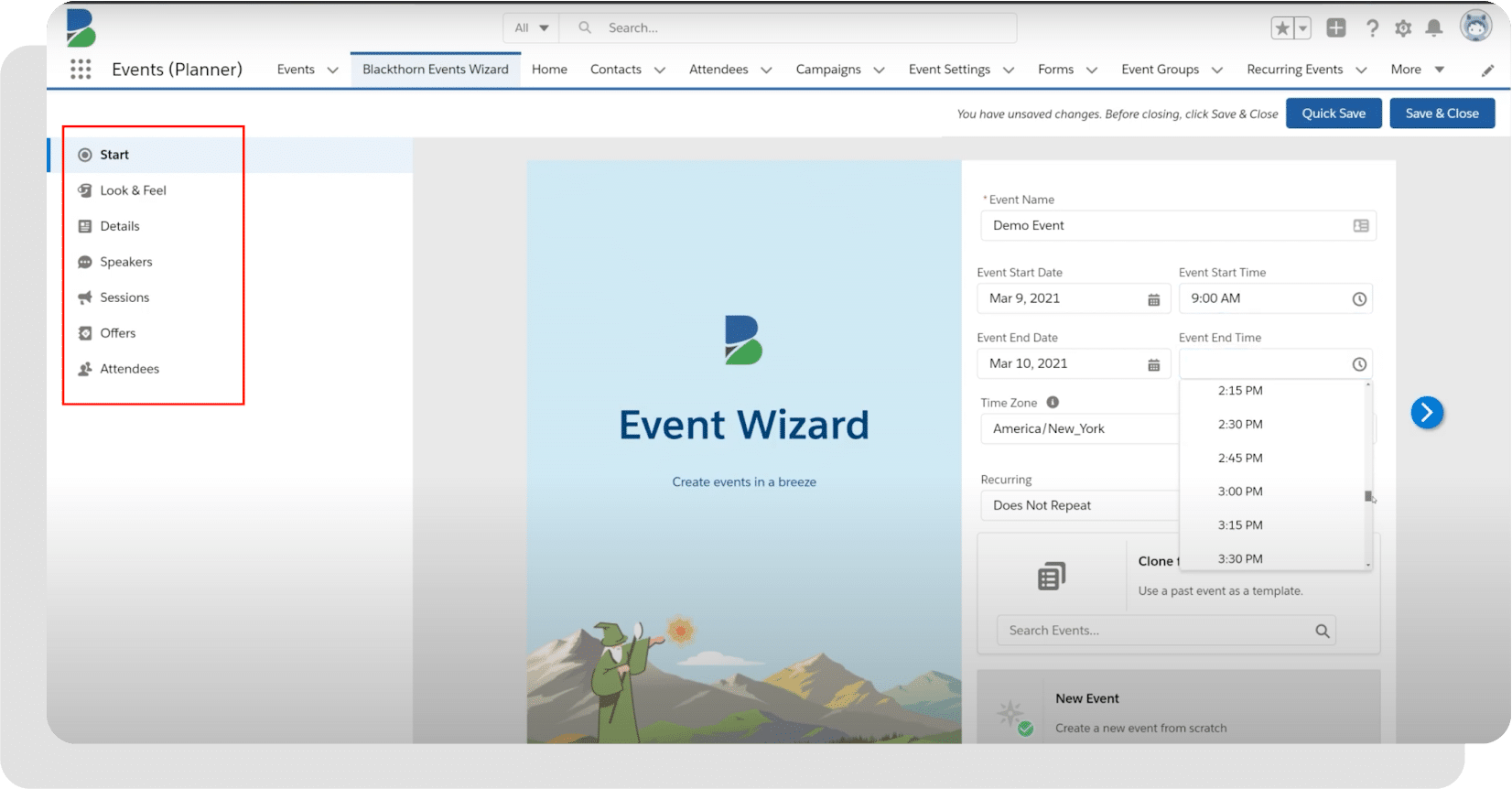Click the Offers step icon

pos(85,333)
